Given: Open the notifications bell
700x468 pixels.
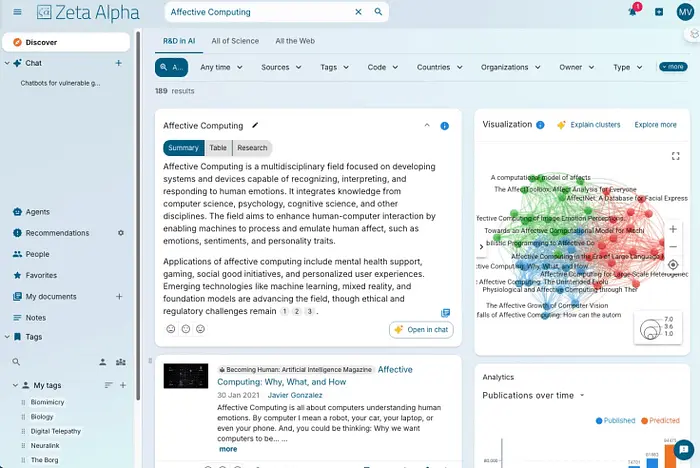Looking at the screenshot, I should (x=632, y=12).
